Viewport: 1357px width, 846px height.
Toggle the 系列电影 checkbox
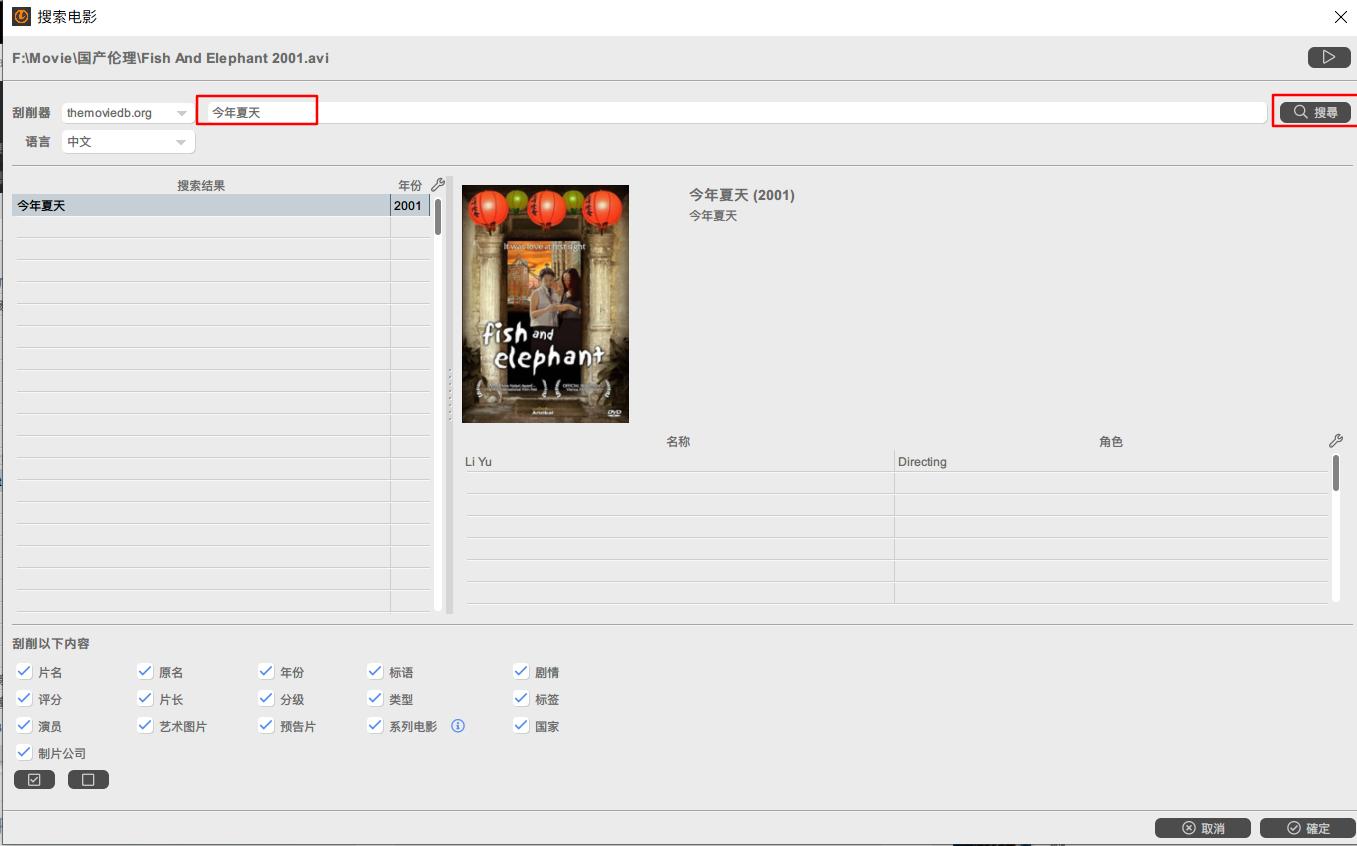coord(375,725)
